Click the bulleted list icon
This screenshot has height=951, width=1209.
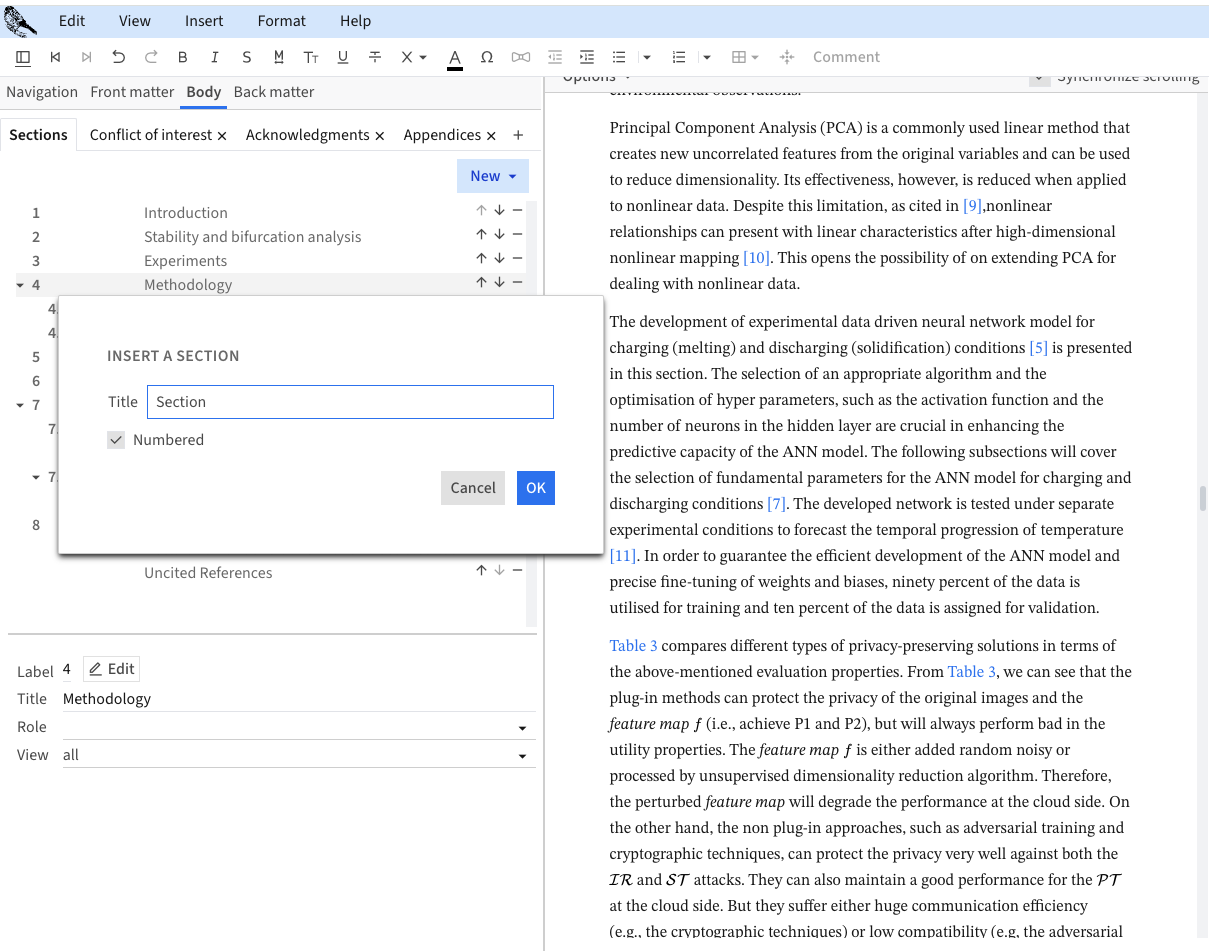(x=619, y=57)
